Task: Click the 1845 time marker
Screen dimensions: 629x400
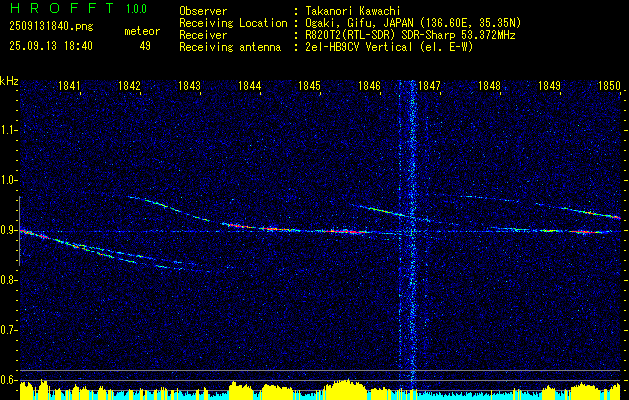Action: coord(309,86)
